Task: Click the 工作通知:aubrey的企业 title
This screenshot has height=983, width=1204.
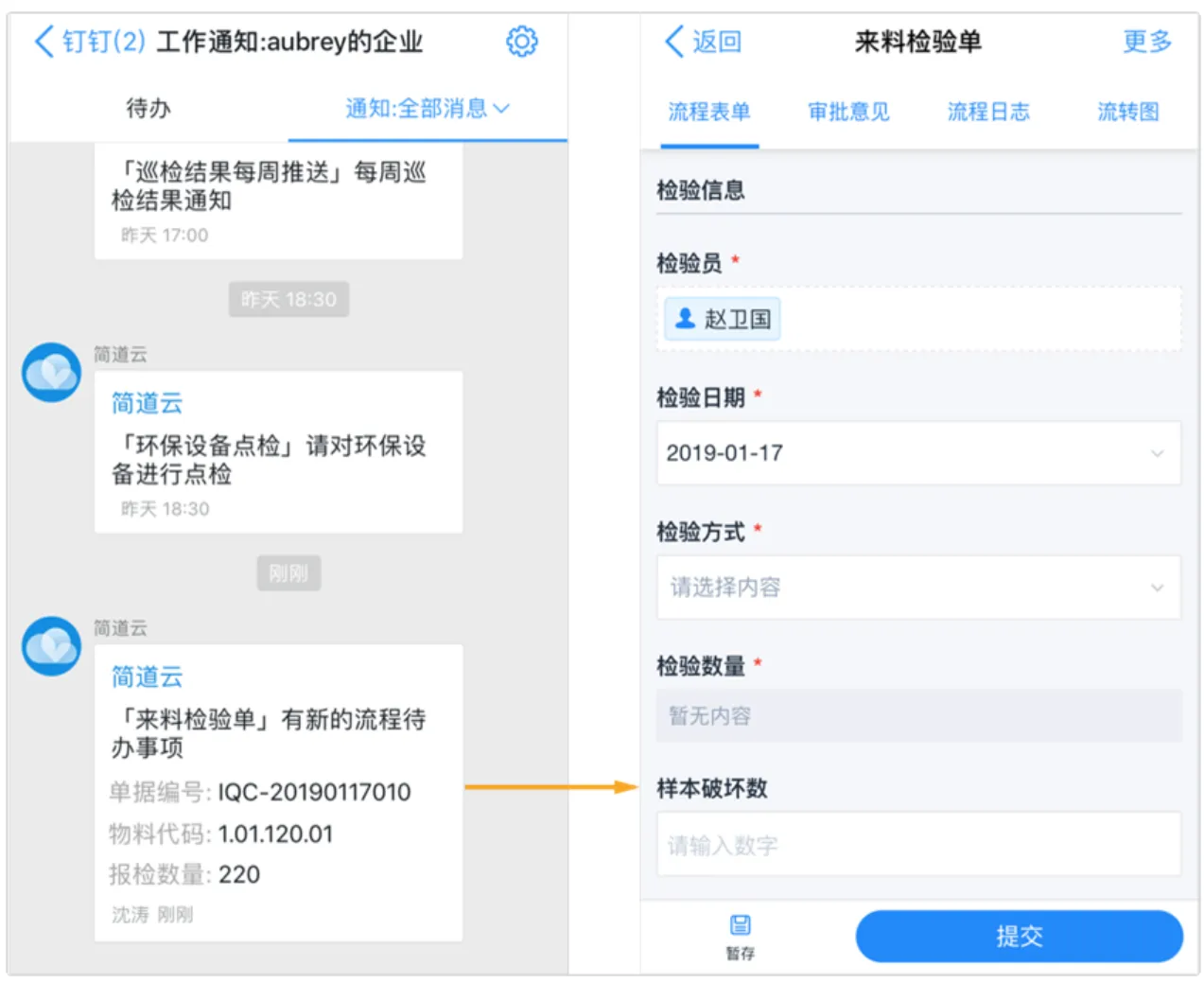Action: tap(289, 42)
